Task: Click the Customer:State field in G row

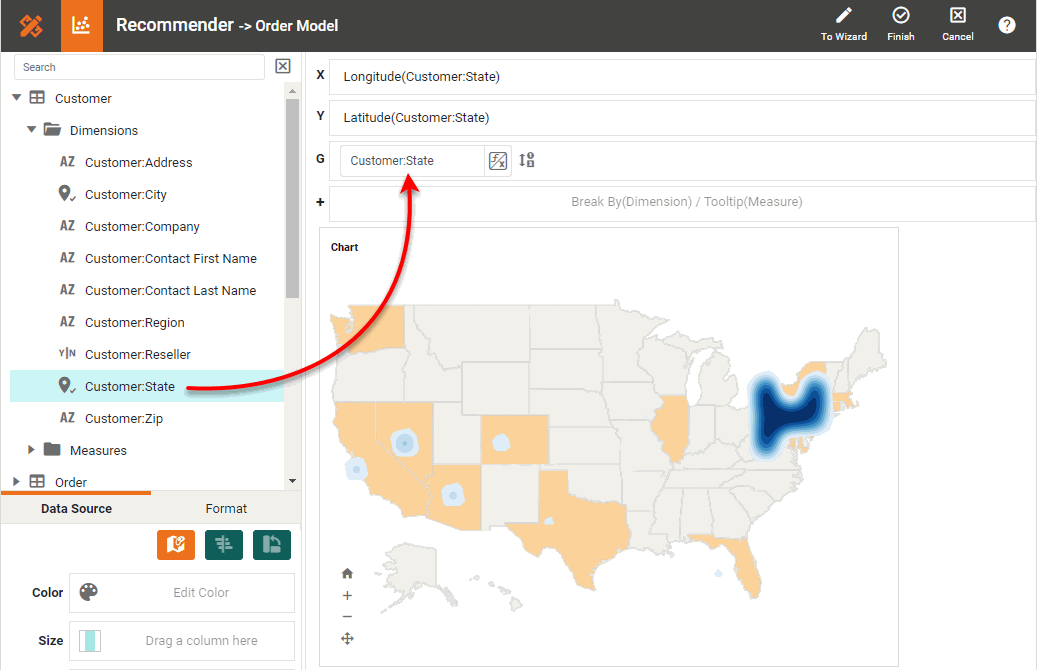Action: (x=412, y=161)
